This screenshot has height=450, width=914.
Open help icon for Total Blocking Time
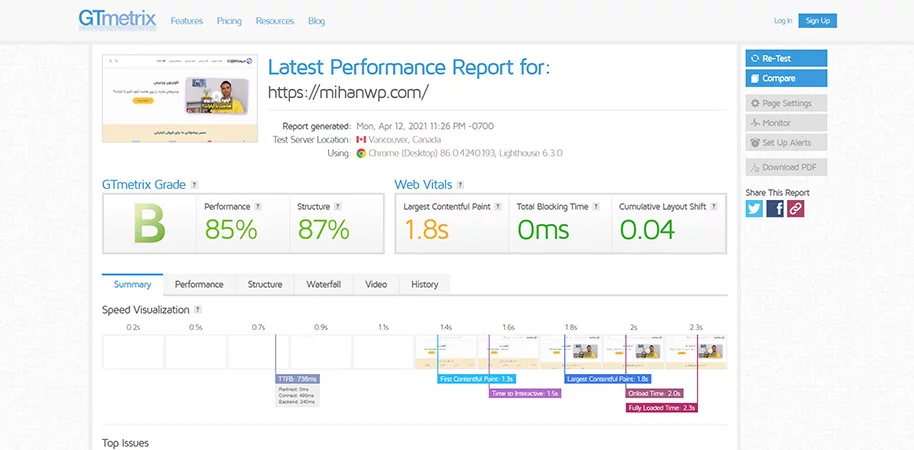[x=596, y=206]
